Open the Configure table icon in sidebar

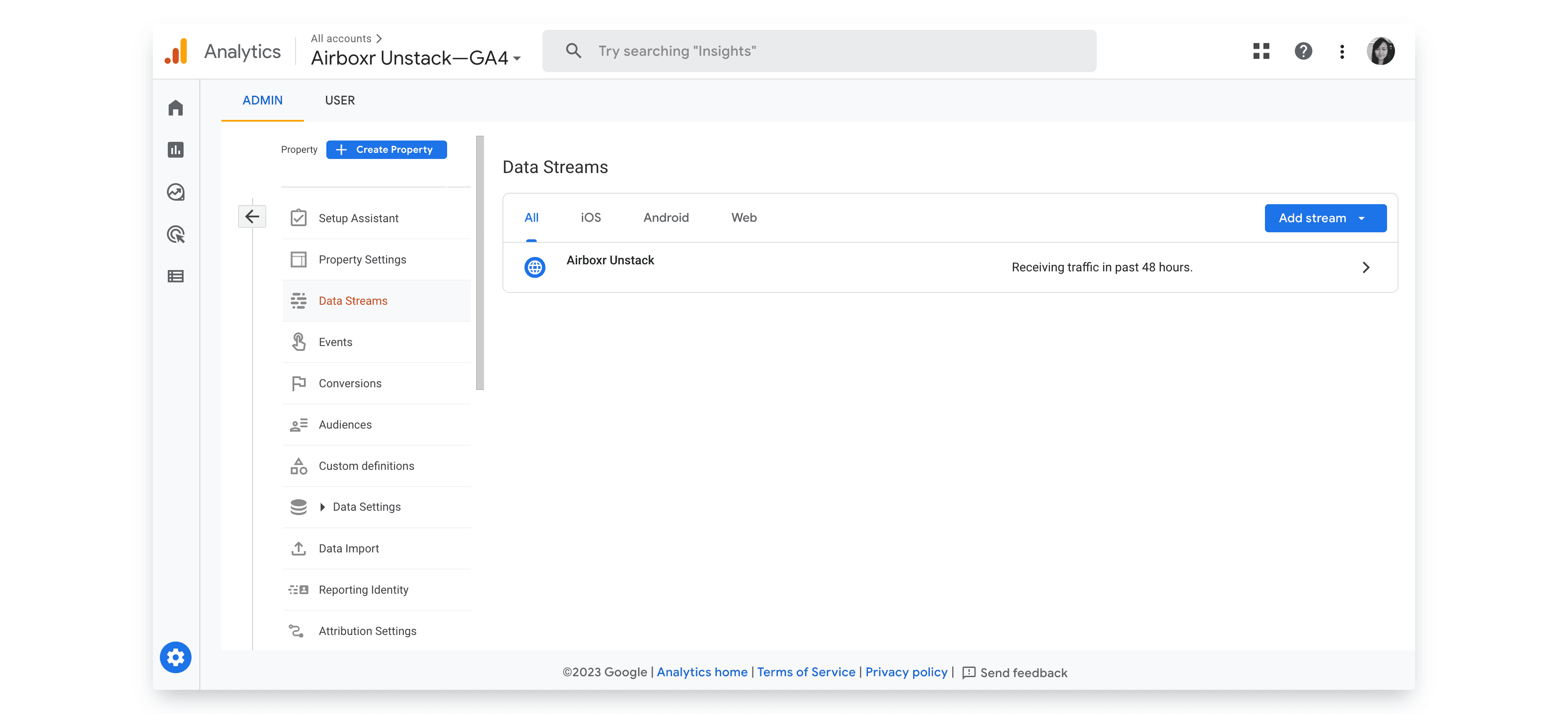pos(175,276)
